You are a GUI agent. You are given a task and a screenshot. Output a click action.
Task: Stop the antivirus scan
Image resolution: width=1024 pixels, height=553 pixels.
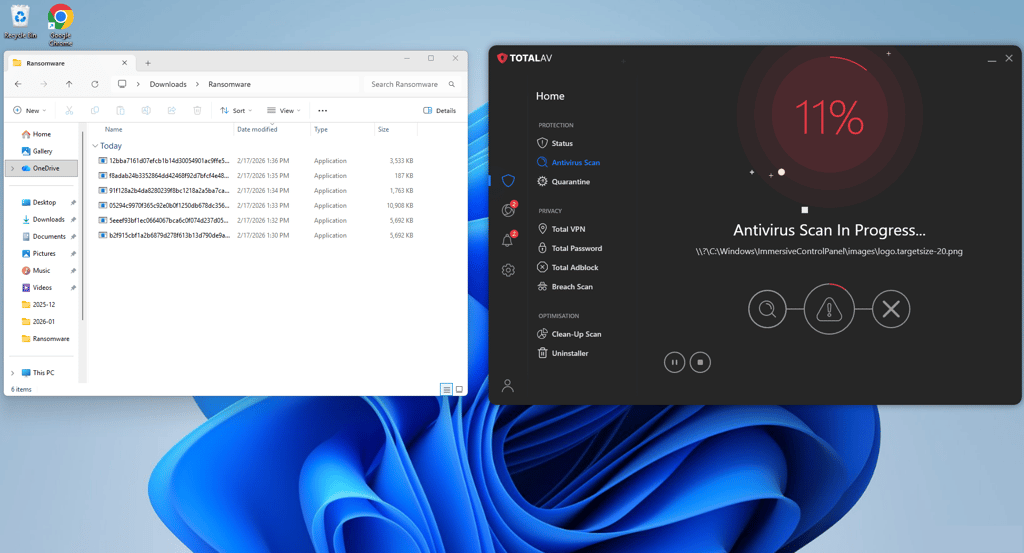700,362
